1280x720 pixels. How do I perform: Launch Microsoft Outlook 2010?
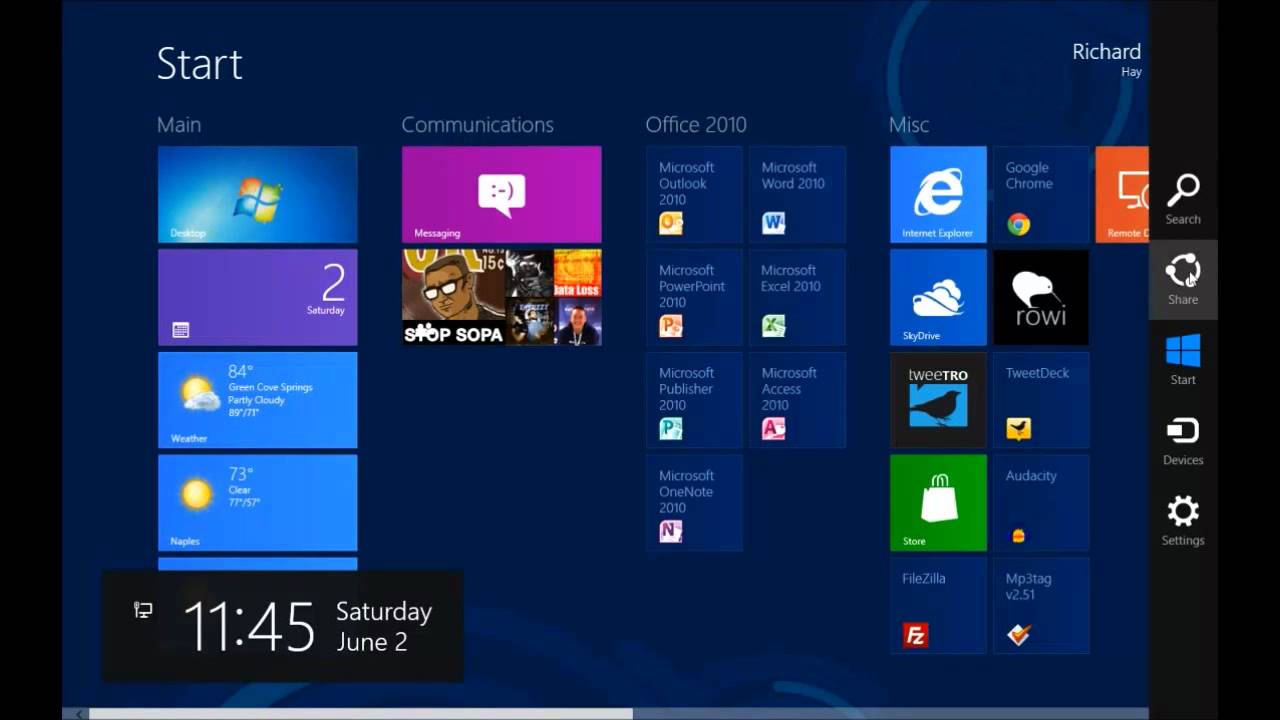pyautogui.click(x=694, y=194)
